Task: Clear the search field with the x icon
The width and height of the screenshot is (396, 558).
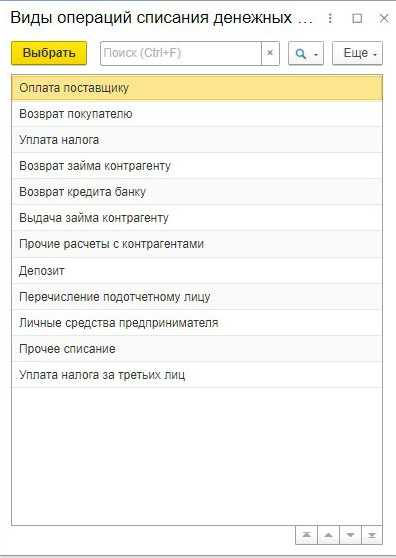Action: 270,53
